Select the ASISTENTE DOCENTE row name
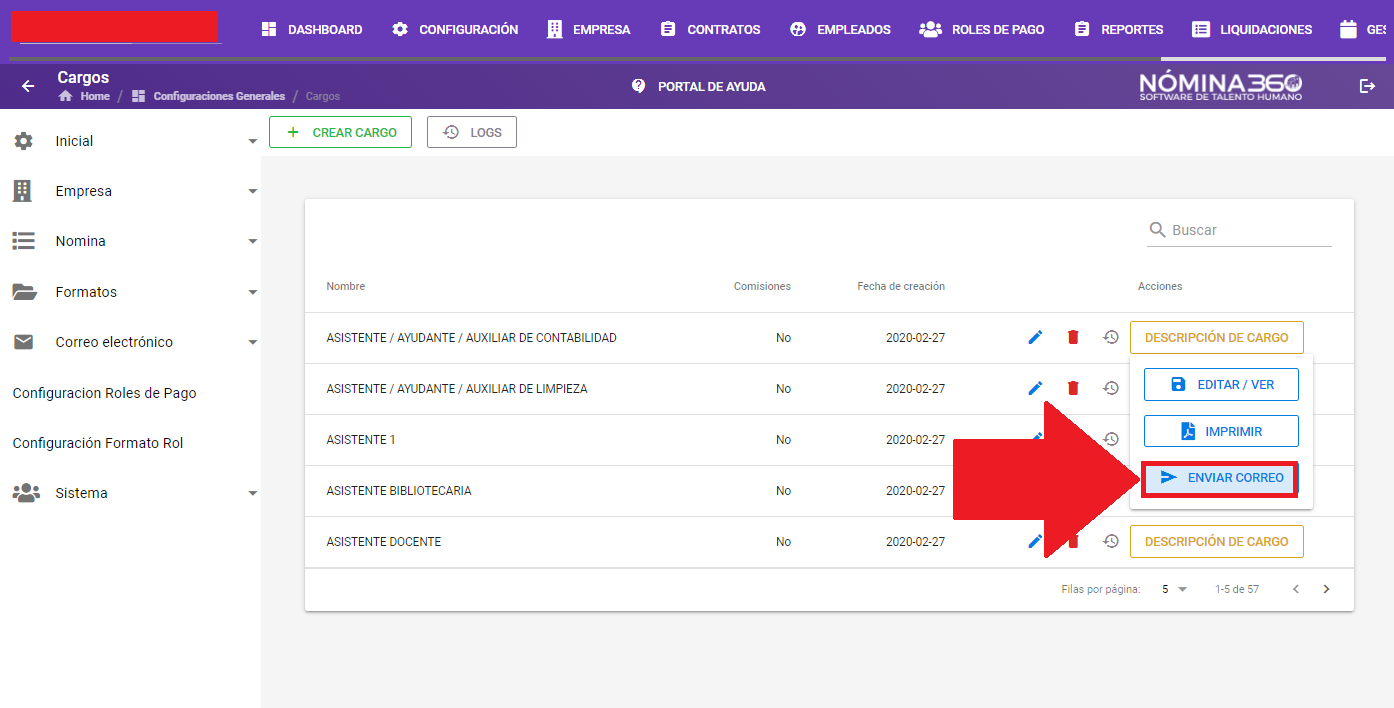Viewport: 1394px width, 708px height. [x=384, y=542]
